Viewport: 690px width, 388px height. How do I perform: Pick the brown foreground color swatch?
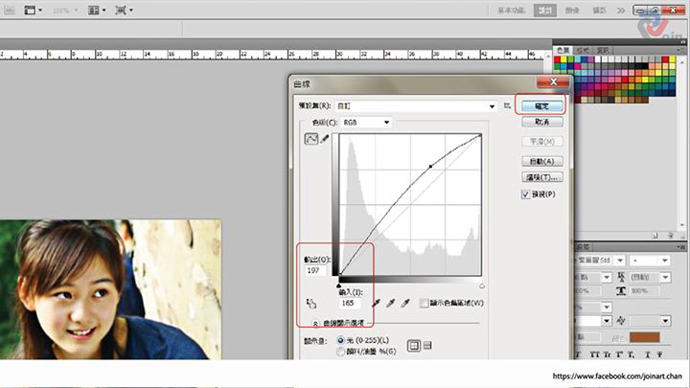644,337
